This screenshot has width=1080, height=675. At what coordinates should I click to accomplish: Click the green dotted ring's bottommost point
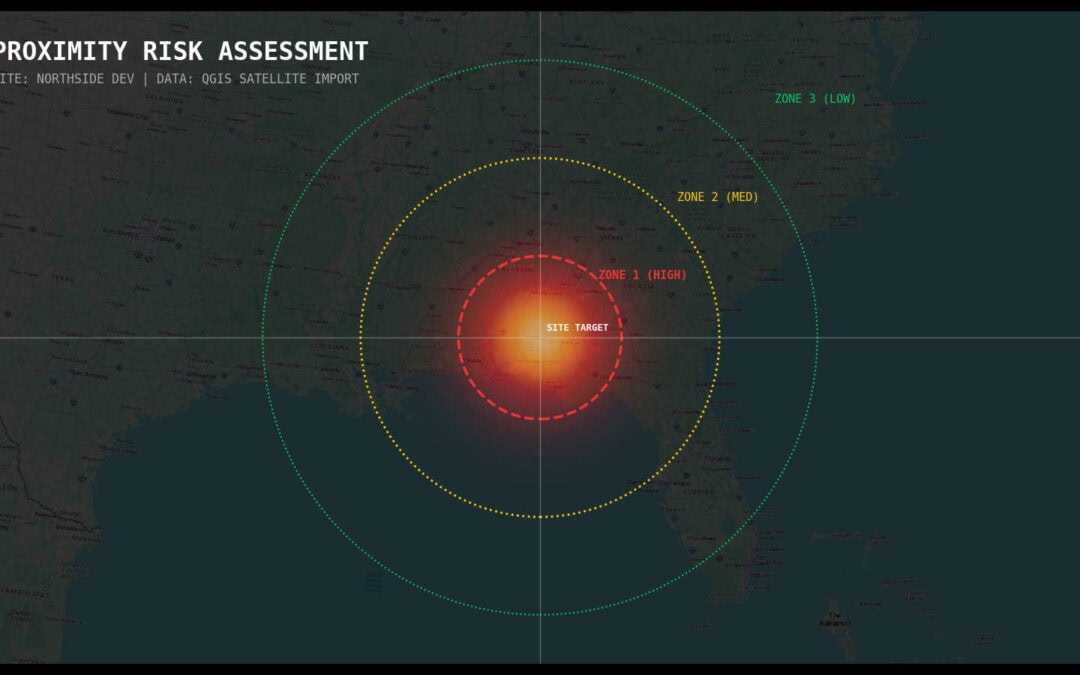click(x=540, y=615)
